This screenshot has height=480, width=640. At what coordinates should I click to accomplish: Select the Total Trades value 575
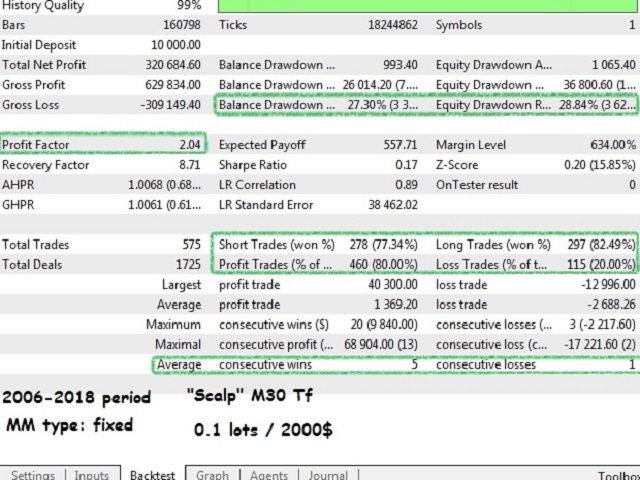[189, 244]
